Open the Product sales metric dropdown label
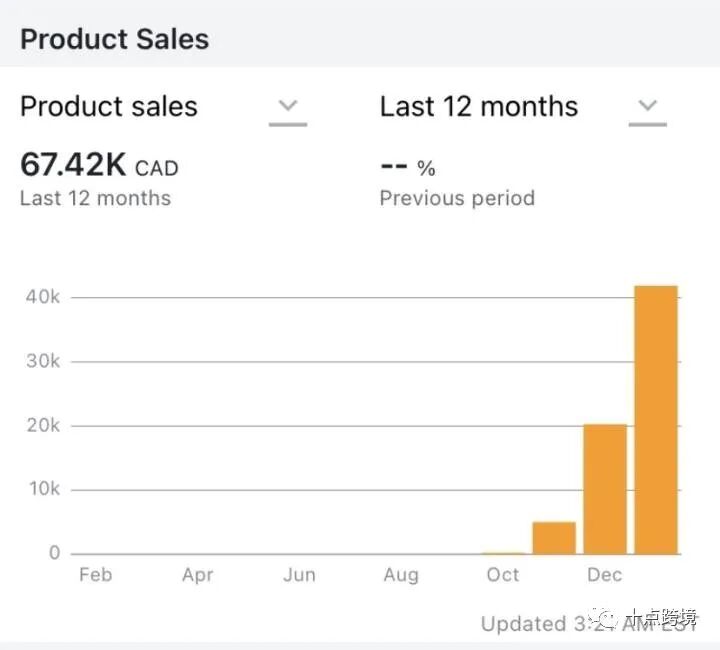 pyautogui.click(x=109, y=107)
